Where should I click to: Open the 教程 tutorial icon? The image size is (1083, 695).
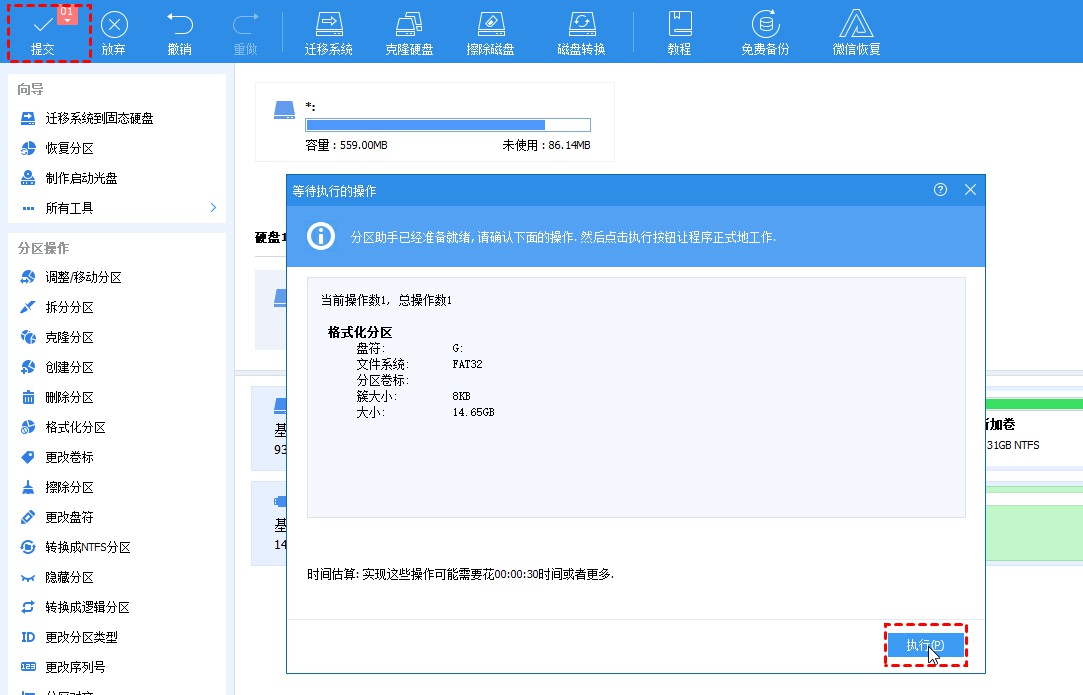tap(680, 31)
